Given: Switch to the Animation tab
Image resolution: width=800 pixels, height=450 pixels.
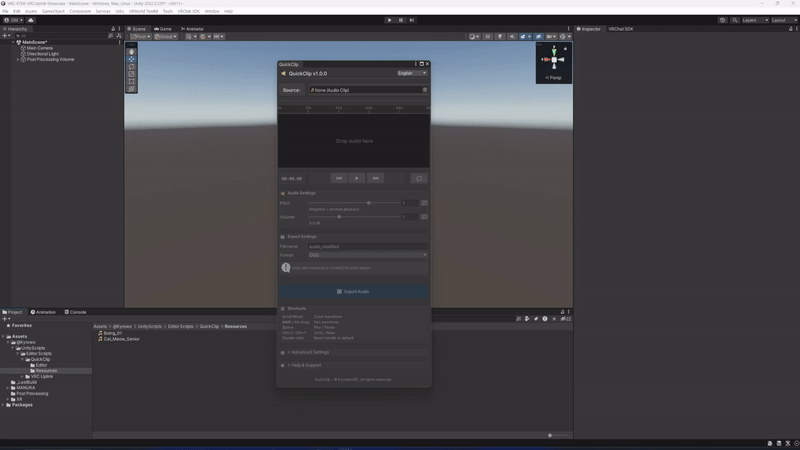Looking at the screenshot, I should pyautogui.click(x=43, y=312).
